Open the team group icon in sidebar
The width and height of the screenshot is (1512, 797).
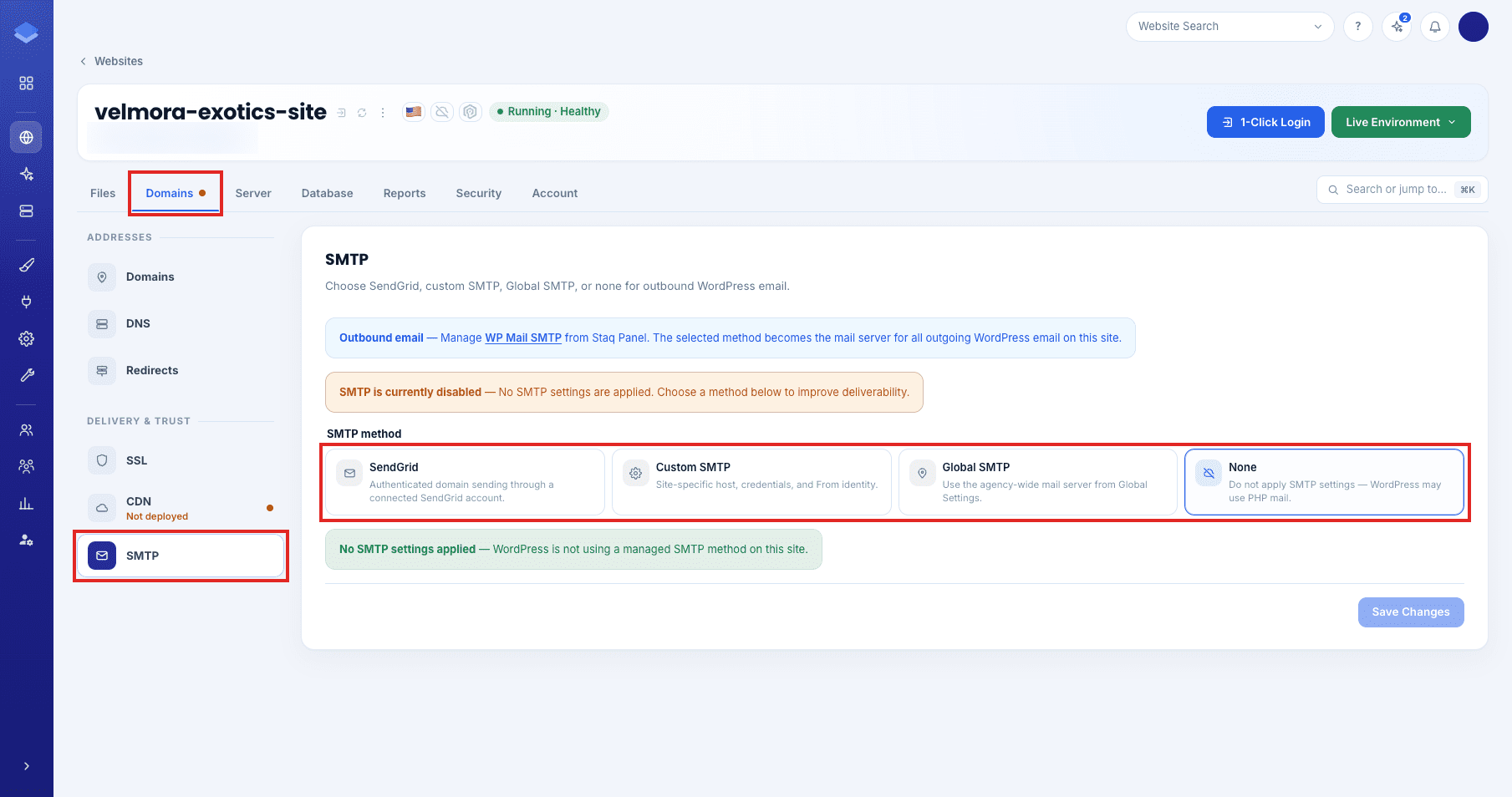[x=27, y=466]
